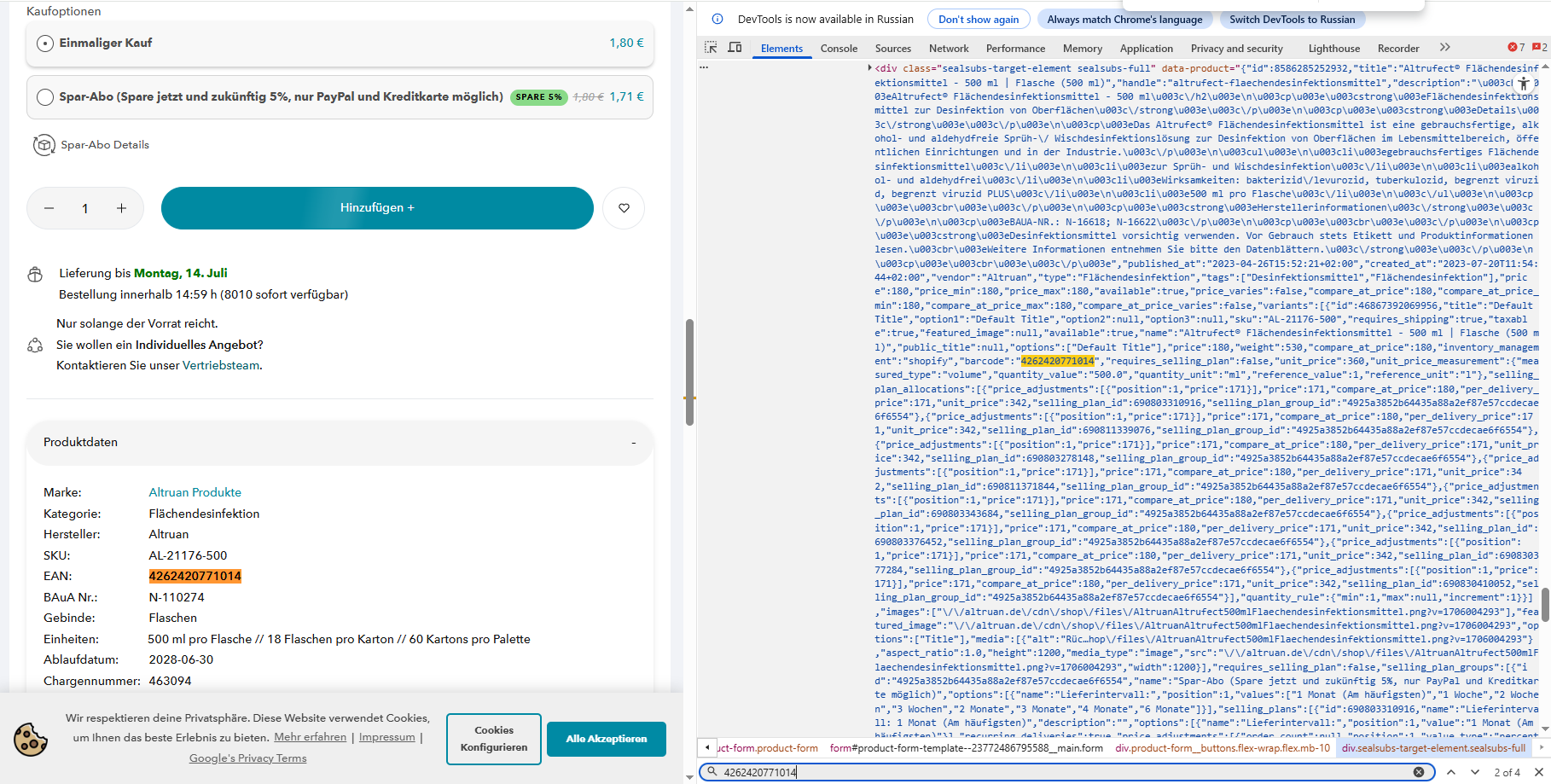Click Always match Chrome's language
Viewport: 1551px width, 784px height.
[1124, 20]
